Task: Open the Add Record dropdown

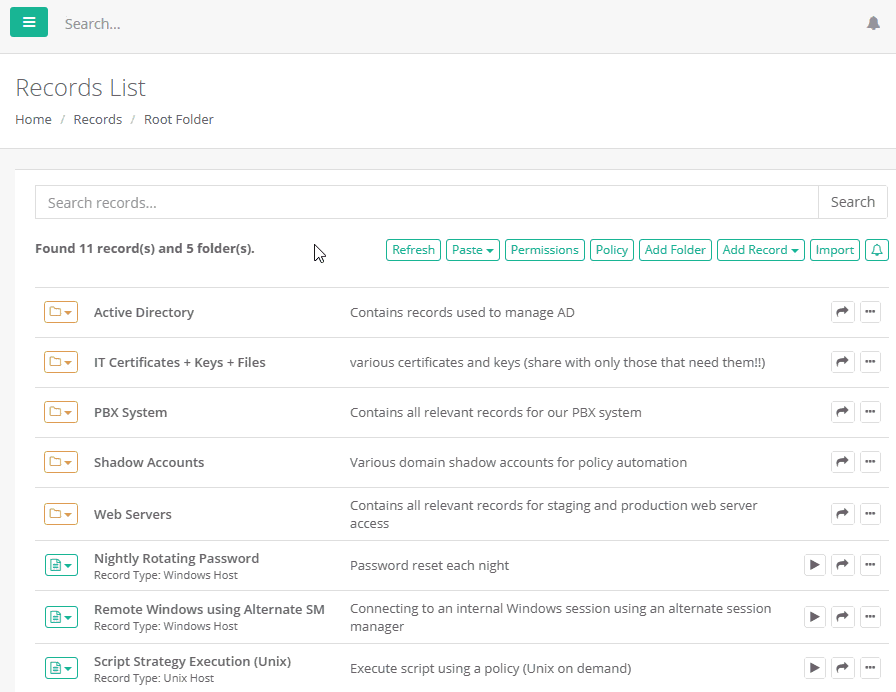Action: tap(761, 250)
